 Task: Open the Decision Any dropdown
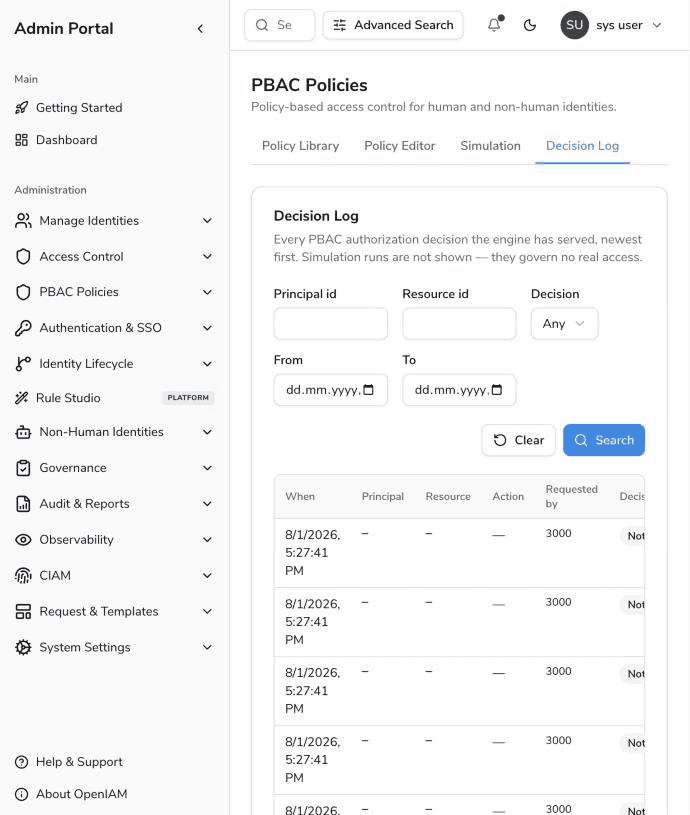(x=564, y=324)
